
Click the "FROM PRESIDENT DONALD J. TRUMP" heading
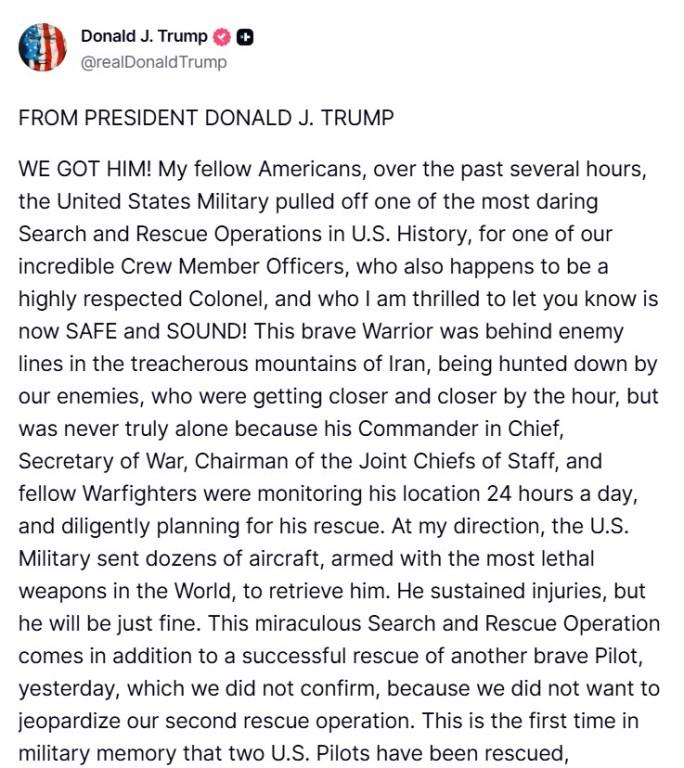(x=206, y=118)
